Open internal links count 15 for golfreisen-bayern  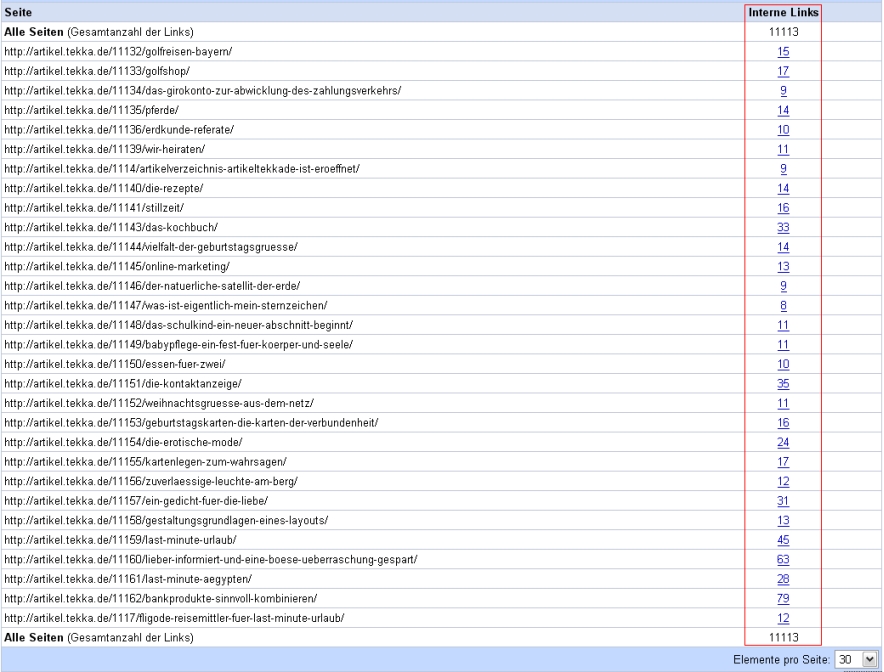[783, 52]
